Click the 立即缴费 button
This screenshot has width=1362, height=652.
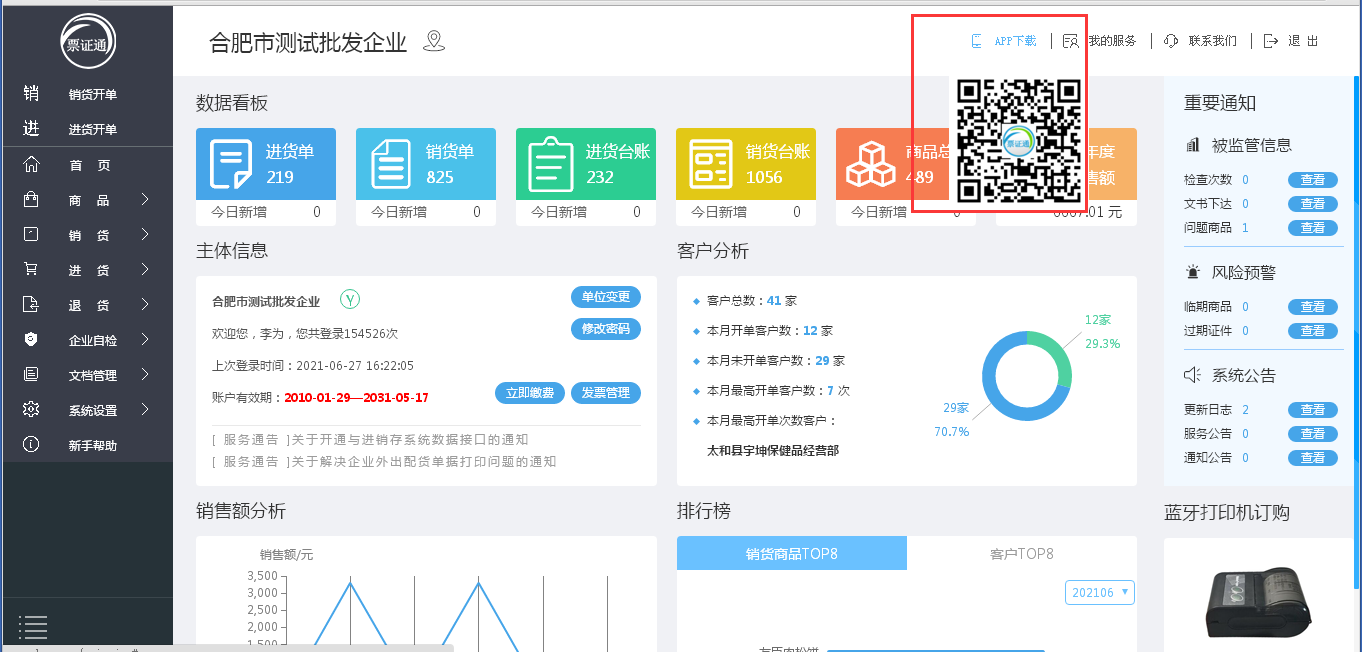(x=530, y=393)
